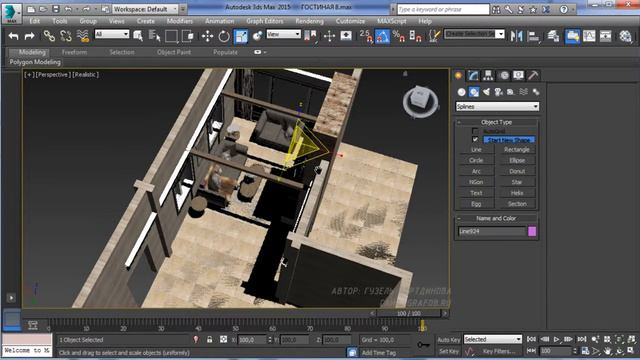Open the Selected key filter dropdown
This screenshot has height=360, width=640.
coord(493,339)
